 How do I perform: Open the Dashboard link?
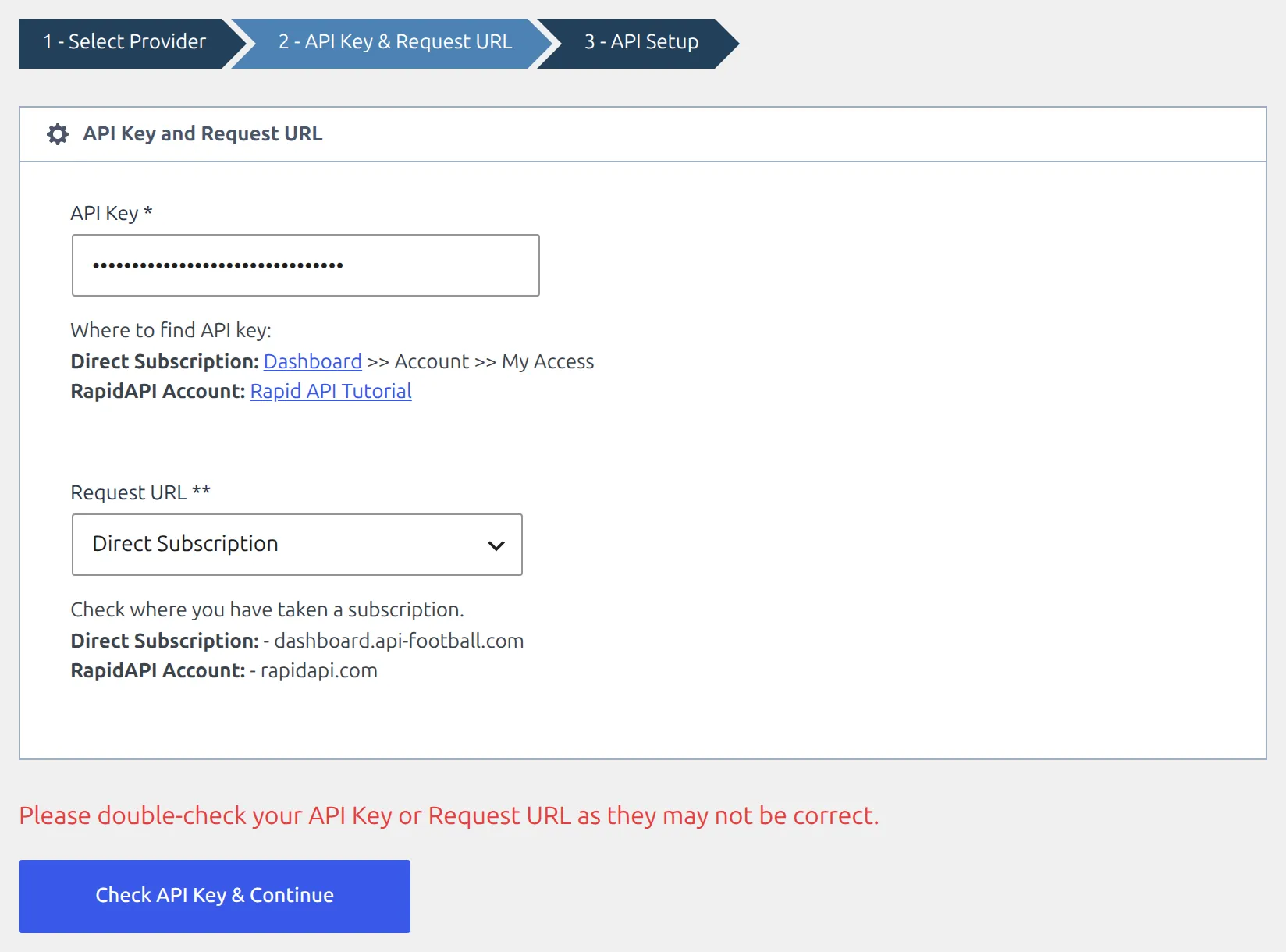point(313,361)
